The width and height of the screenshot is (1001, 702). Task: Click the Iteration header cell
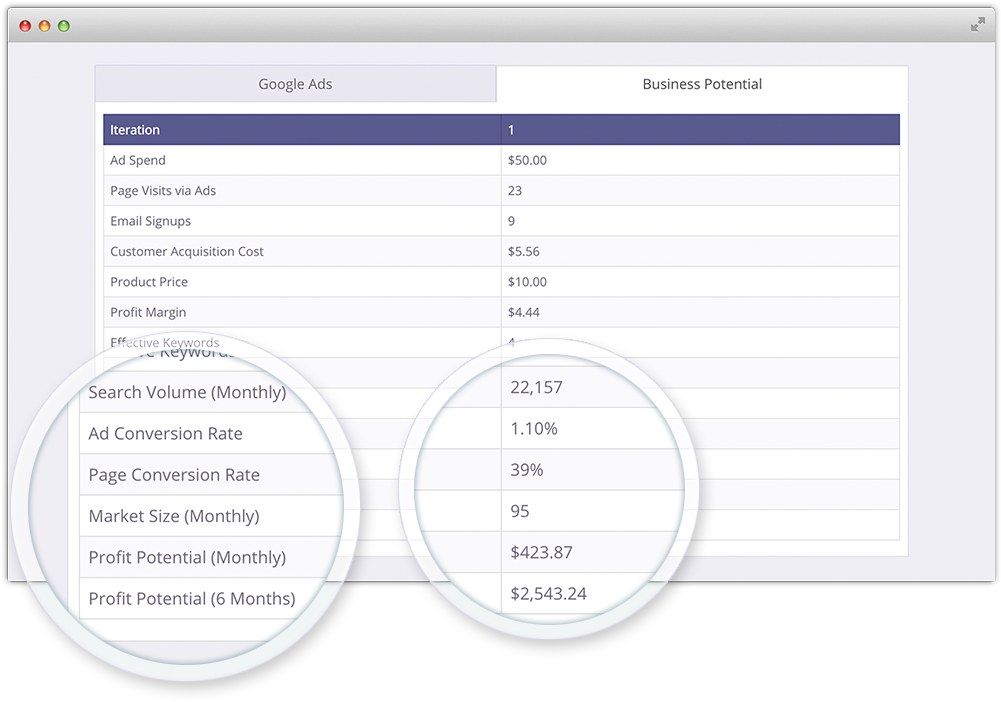click(x=302, y=130)
